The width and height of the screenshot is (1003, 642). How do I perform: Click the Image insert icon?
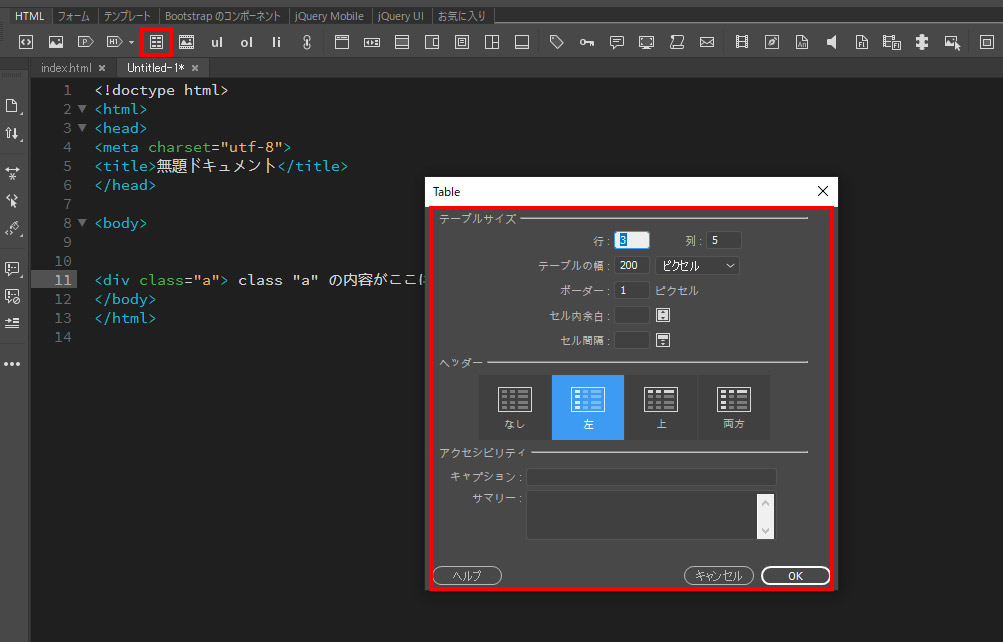pos(56,42)
